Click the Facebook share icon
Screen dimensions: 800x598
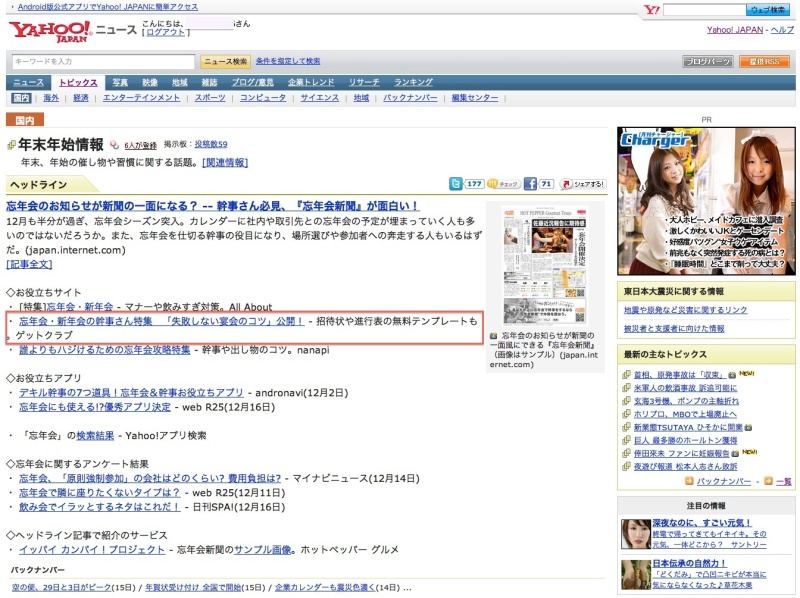coord(531,184)
